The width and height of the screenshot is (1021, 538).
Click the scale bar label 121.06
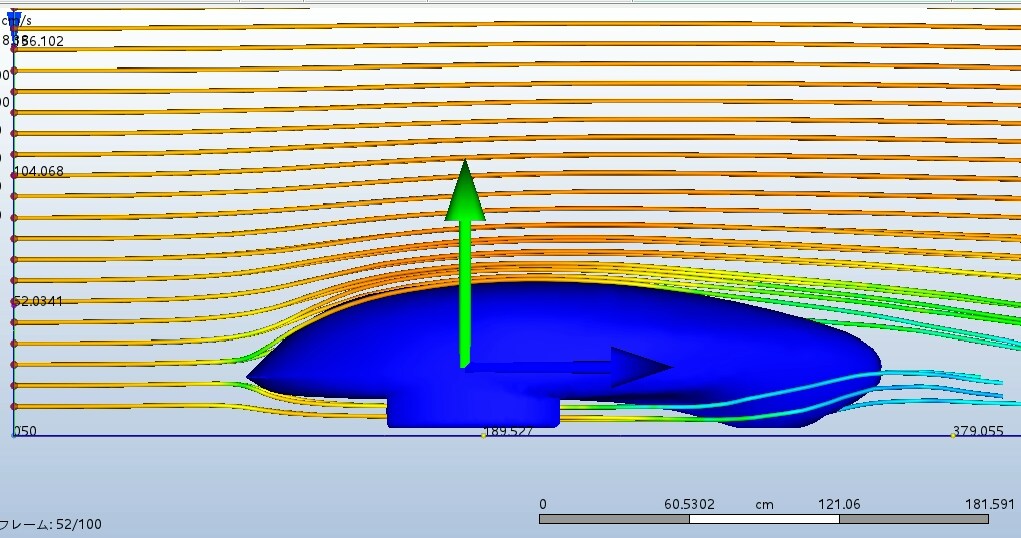tap(839, 504)
